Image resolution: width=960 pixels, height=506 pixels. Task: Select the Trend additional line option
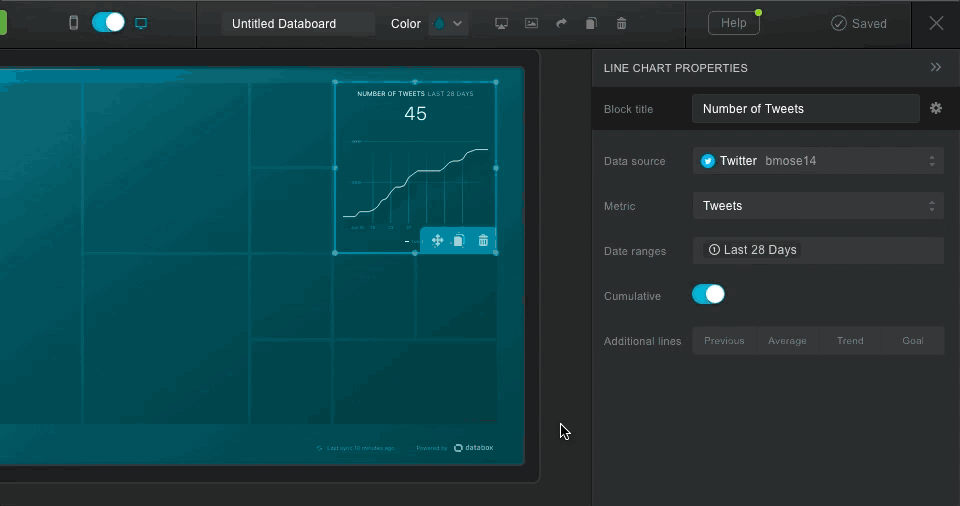tap(850, 341)
